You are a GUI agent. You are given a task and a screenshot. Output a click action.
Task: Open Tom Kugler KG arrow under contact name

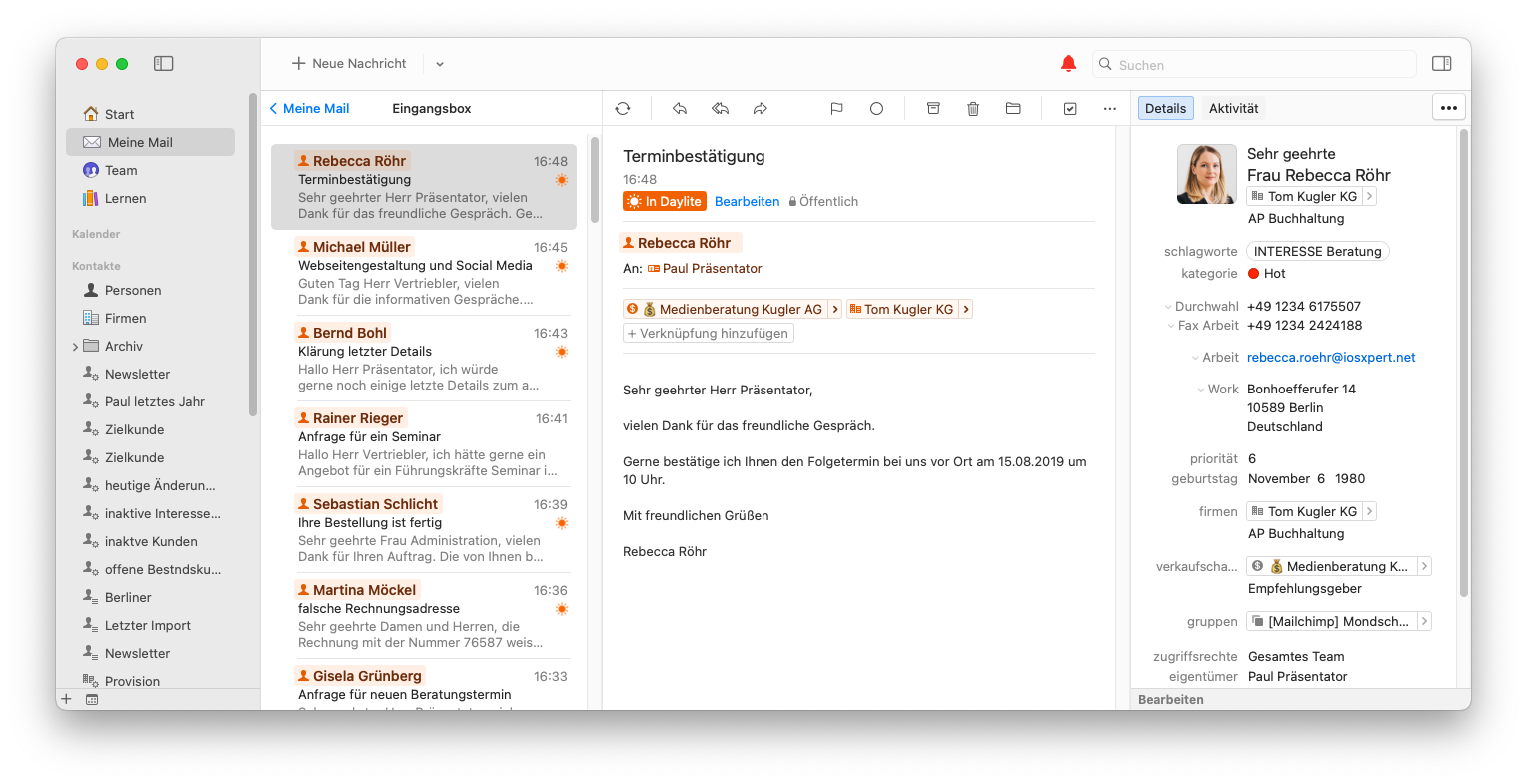pyautogui.click(x=1370, y=196)
